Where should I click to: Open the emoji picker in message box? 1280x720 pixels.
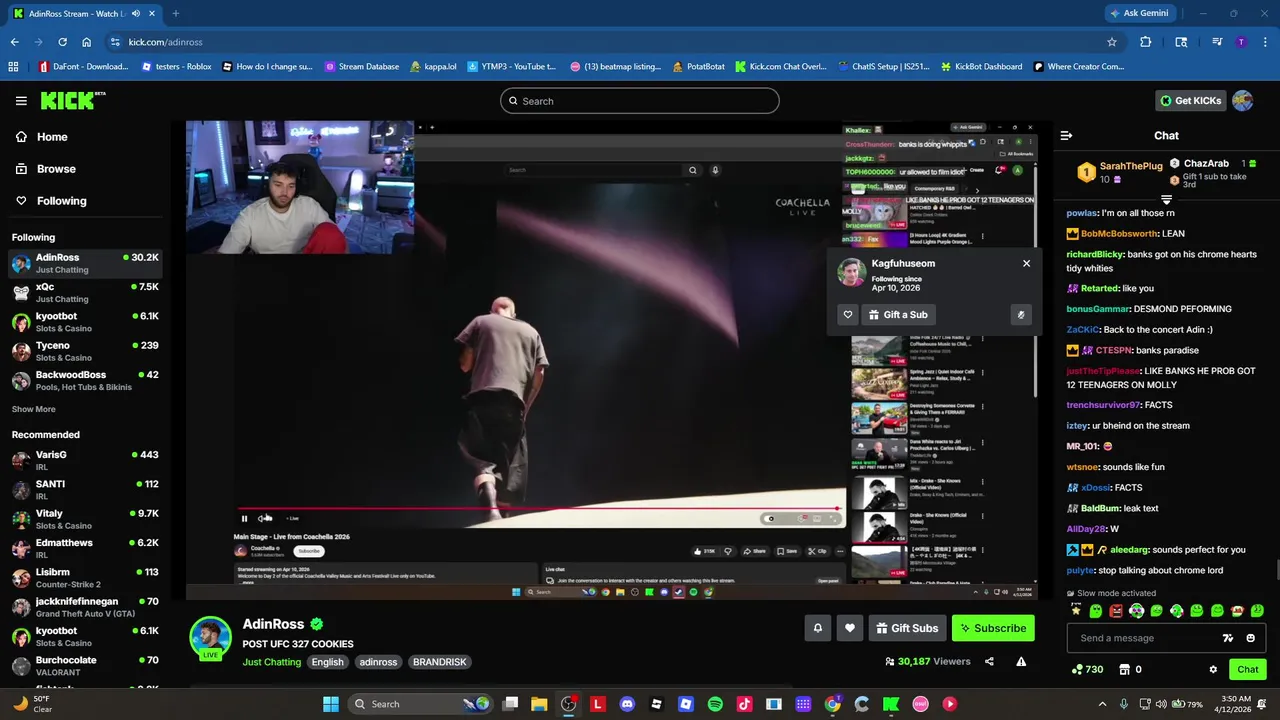1251,638
